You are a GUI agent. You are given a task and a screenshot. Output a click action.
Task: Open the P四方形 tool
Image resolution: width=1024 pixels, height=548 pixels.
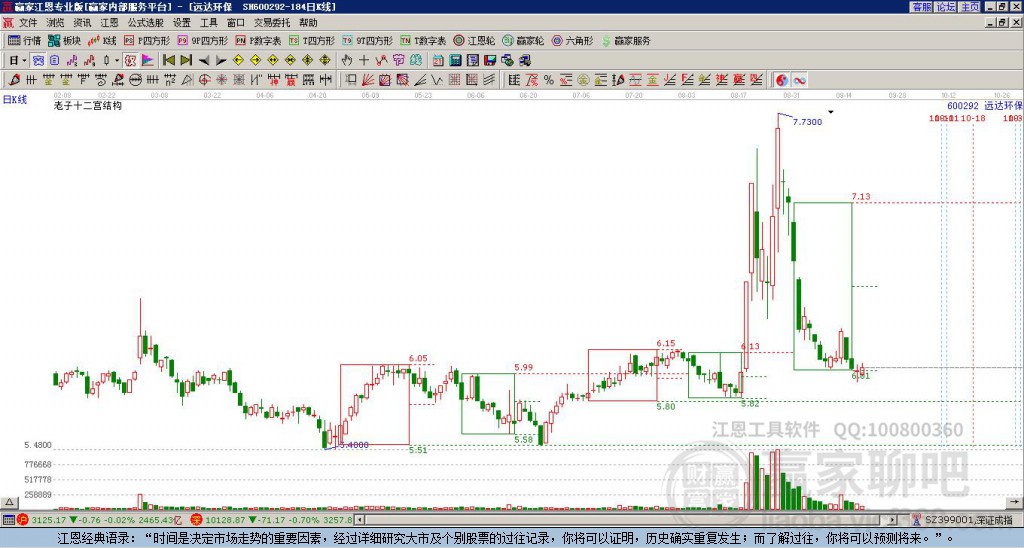pyautogui.click(x=147, y=40)
